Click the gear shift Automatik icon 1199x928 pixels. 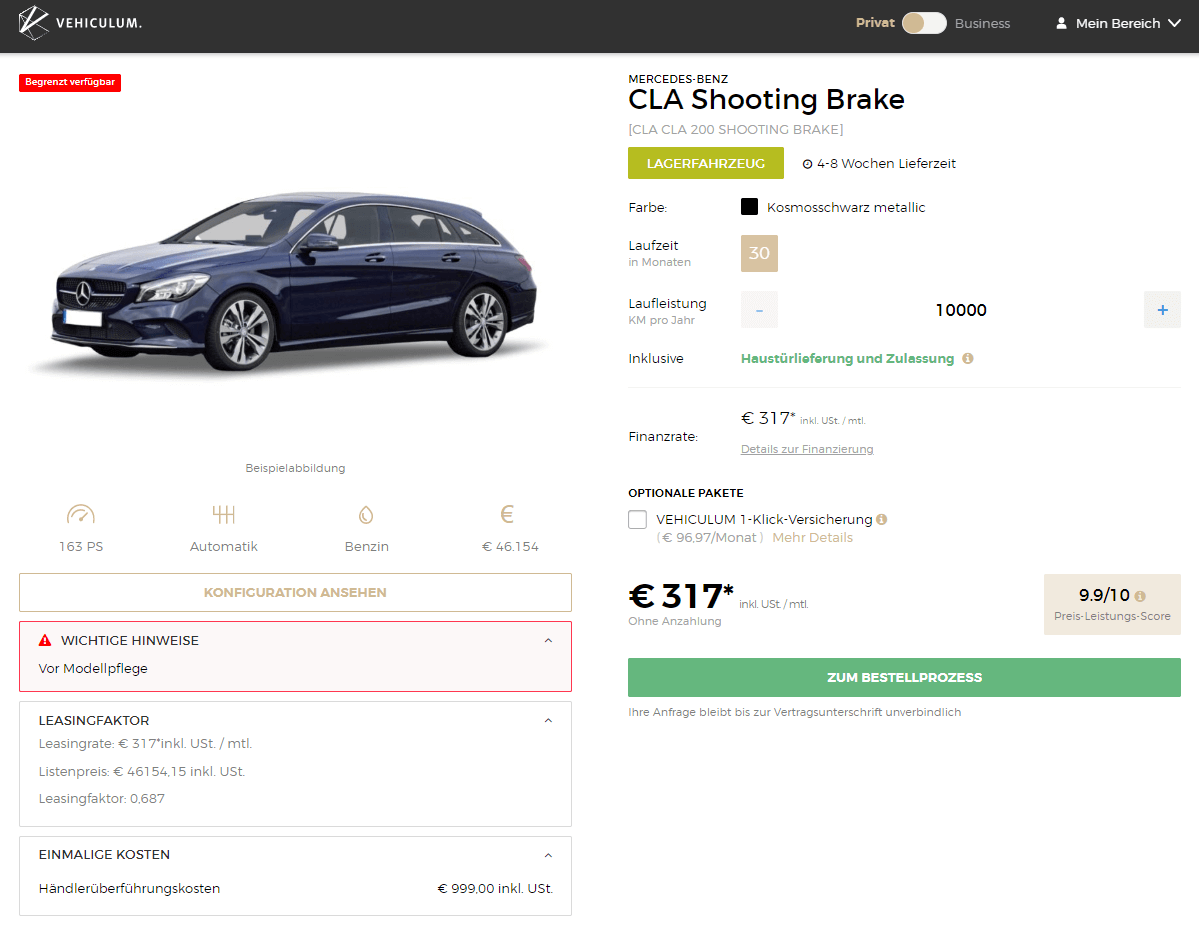pos(224,515)
